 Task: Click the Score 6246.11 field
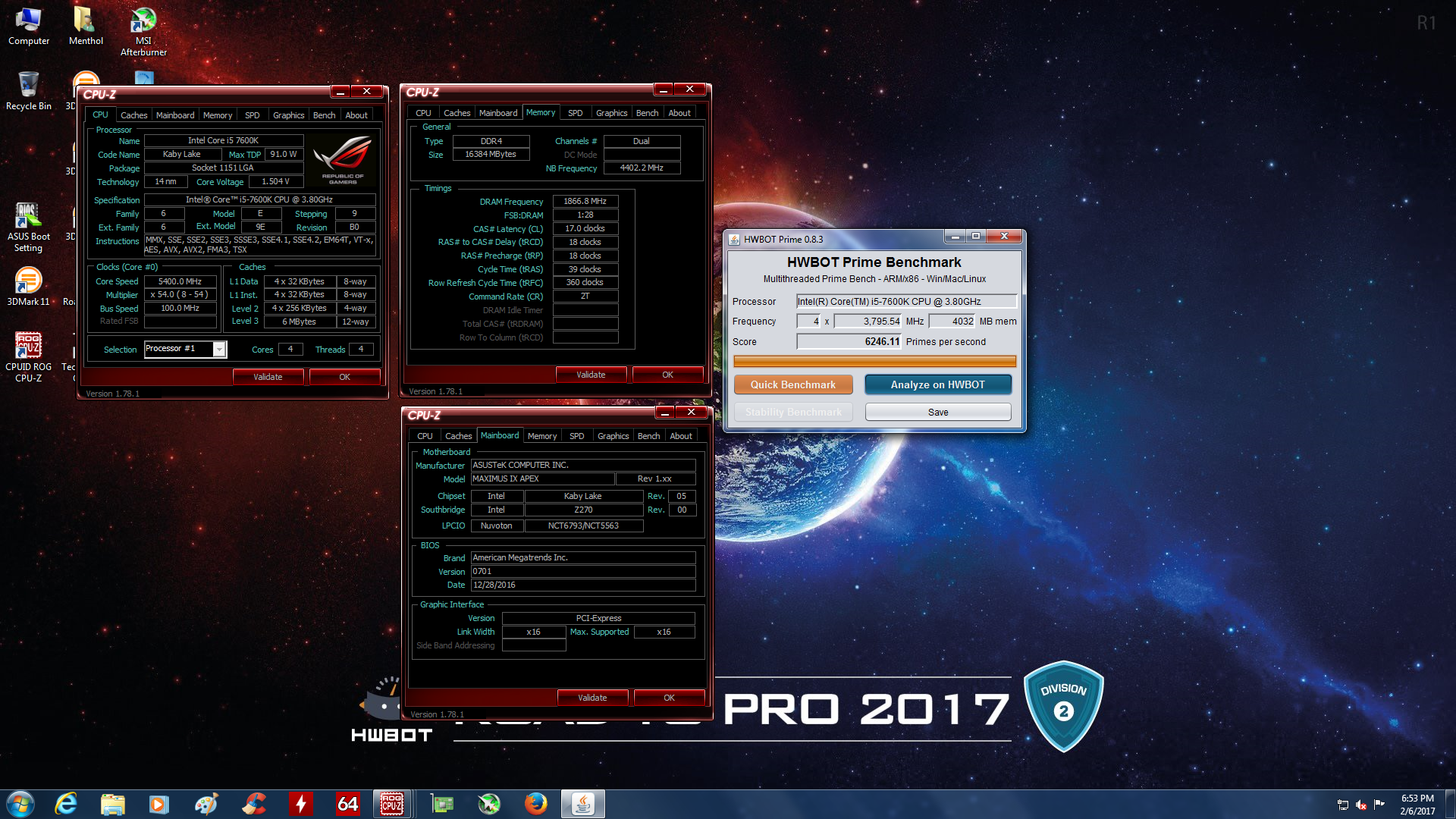pyautogui.click(x=849, y=341)
